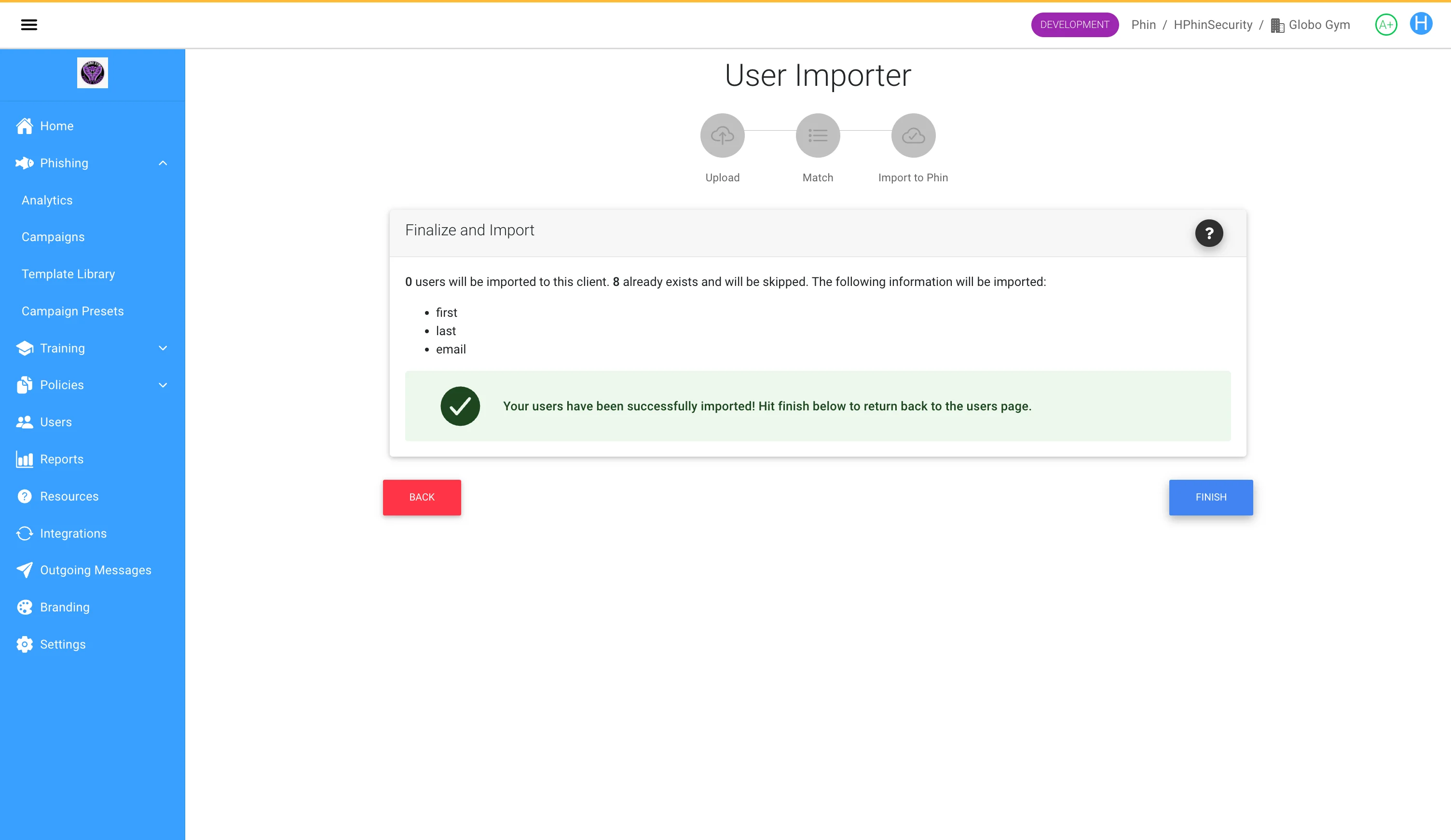1451x840 pixels.
Task: Click the successfully imported message text
Action: point(767,406)
